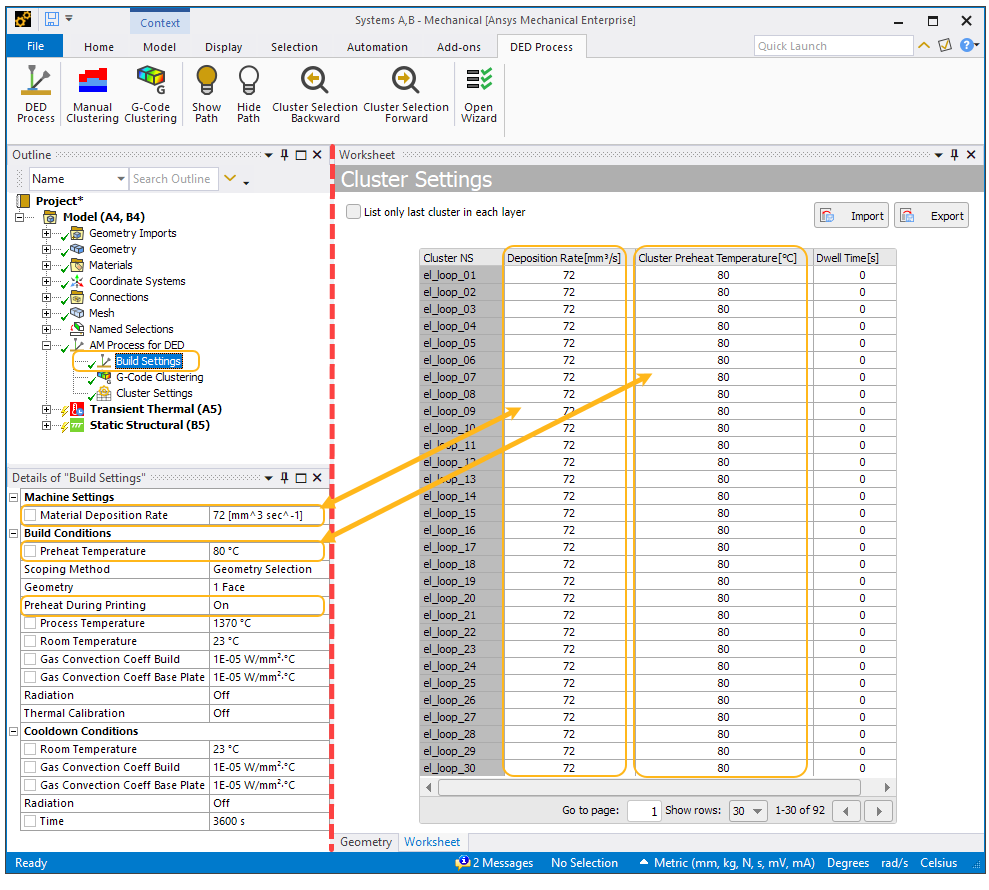The image size is (989, 890).
Task: Switch to the Geometry view tab
Action: (366, 842)
